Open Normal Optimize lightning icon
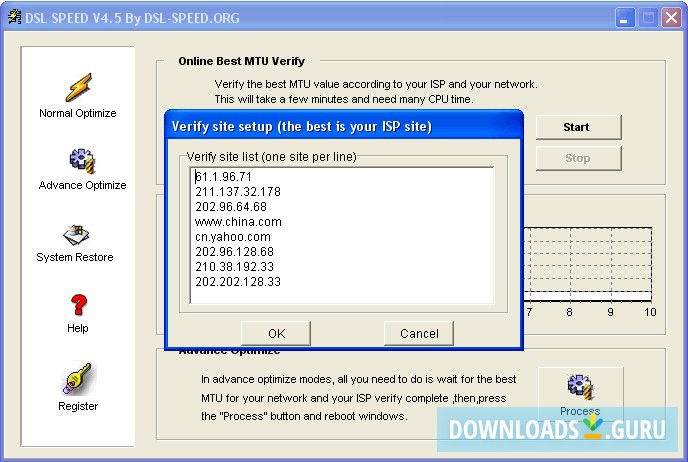Screen dimensions: 688x462 point(79,87)
